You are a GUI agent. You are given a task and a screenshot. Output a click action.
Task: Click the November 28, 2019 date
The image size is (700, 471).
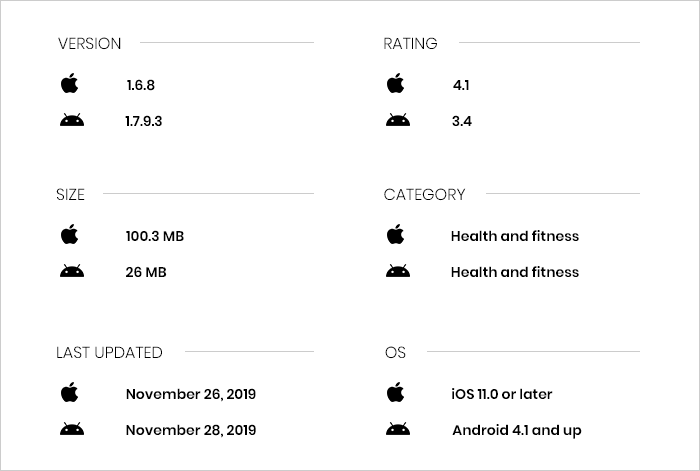pyautogui.click(x=191, y=430)
